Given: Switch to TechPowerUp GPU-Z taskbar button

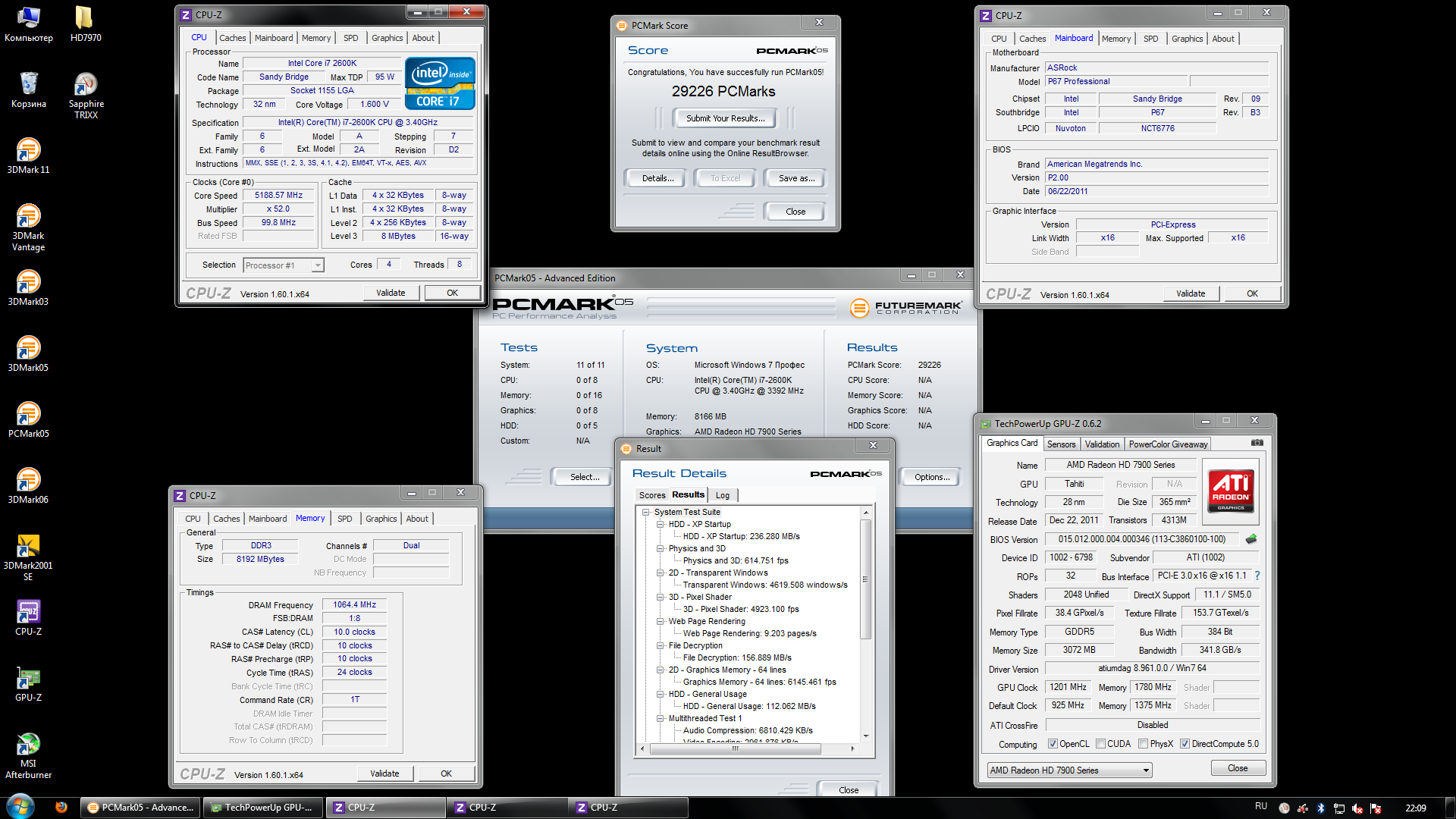Looking at the screenshot, I should (x=264, y=808).
